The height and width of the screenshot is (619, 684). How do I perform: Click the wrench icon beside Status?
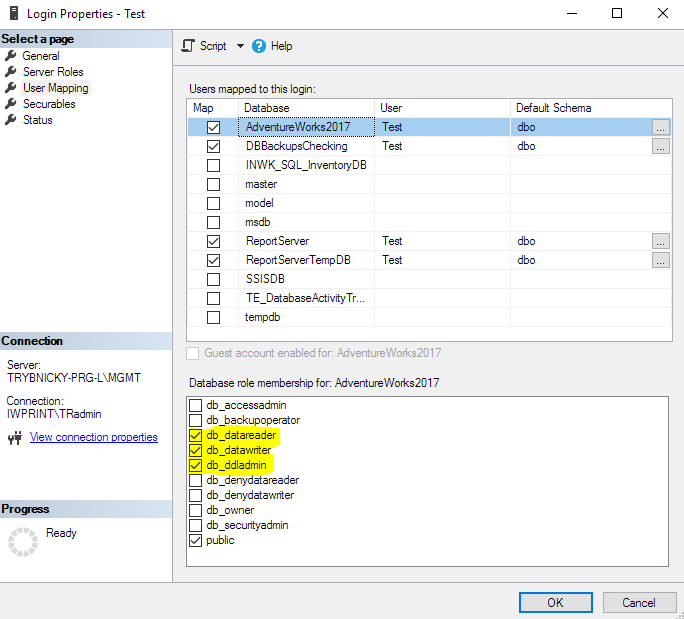(10, 120)
